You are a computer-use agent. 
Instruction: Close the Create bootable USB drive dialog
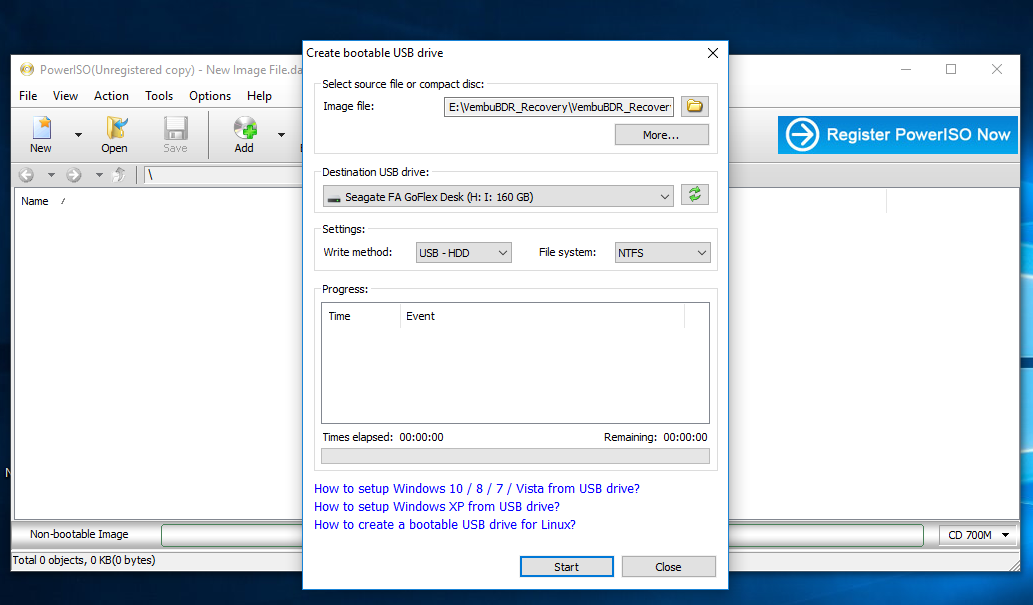point(713,53)
